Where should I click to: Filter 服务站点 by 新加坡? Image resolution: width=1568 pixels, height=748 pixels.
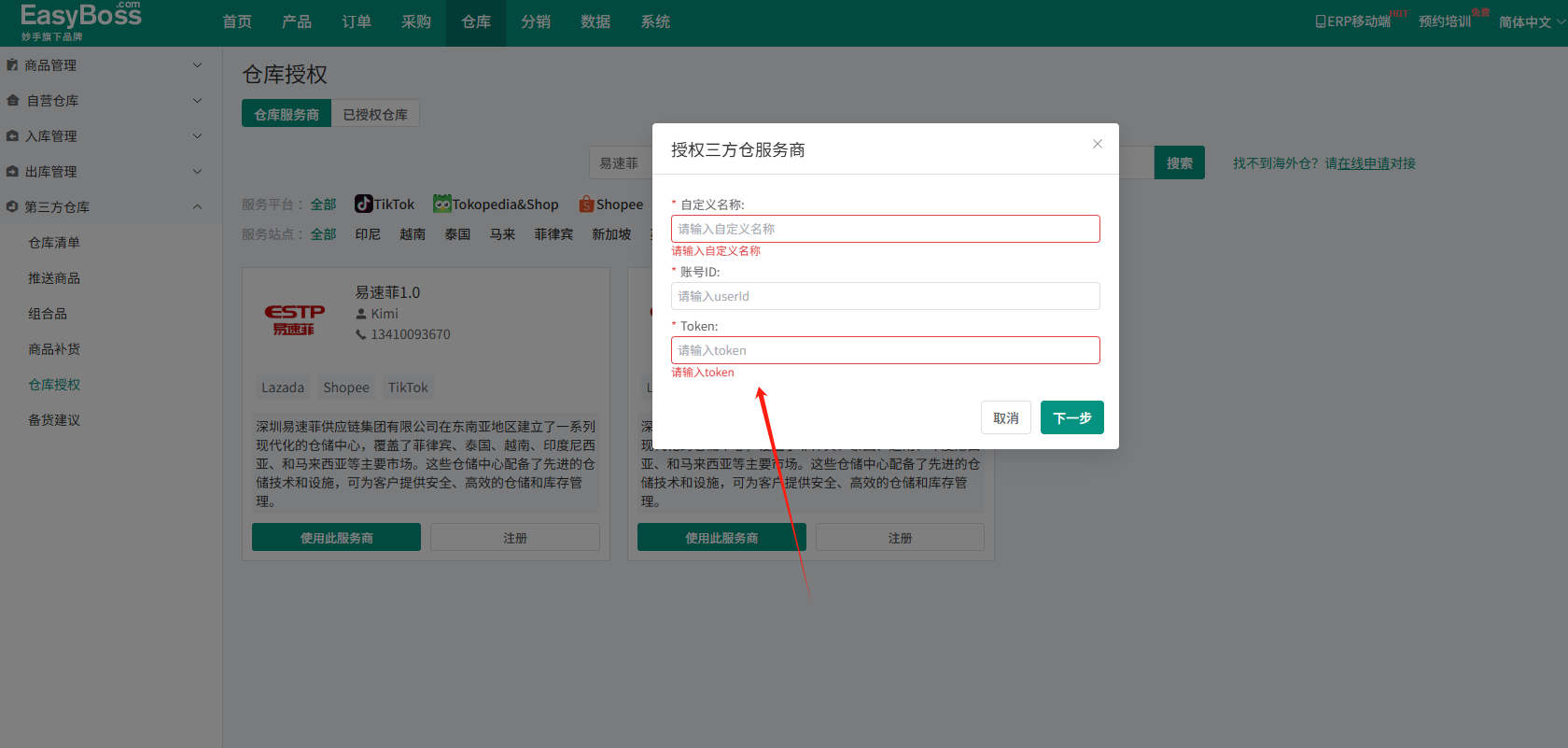611,234
